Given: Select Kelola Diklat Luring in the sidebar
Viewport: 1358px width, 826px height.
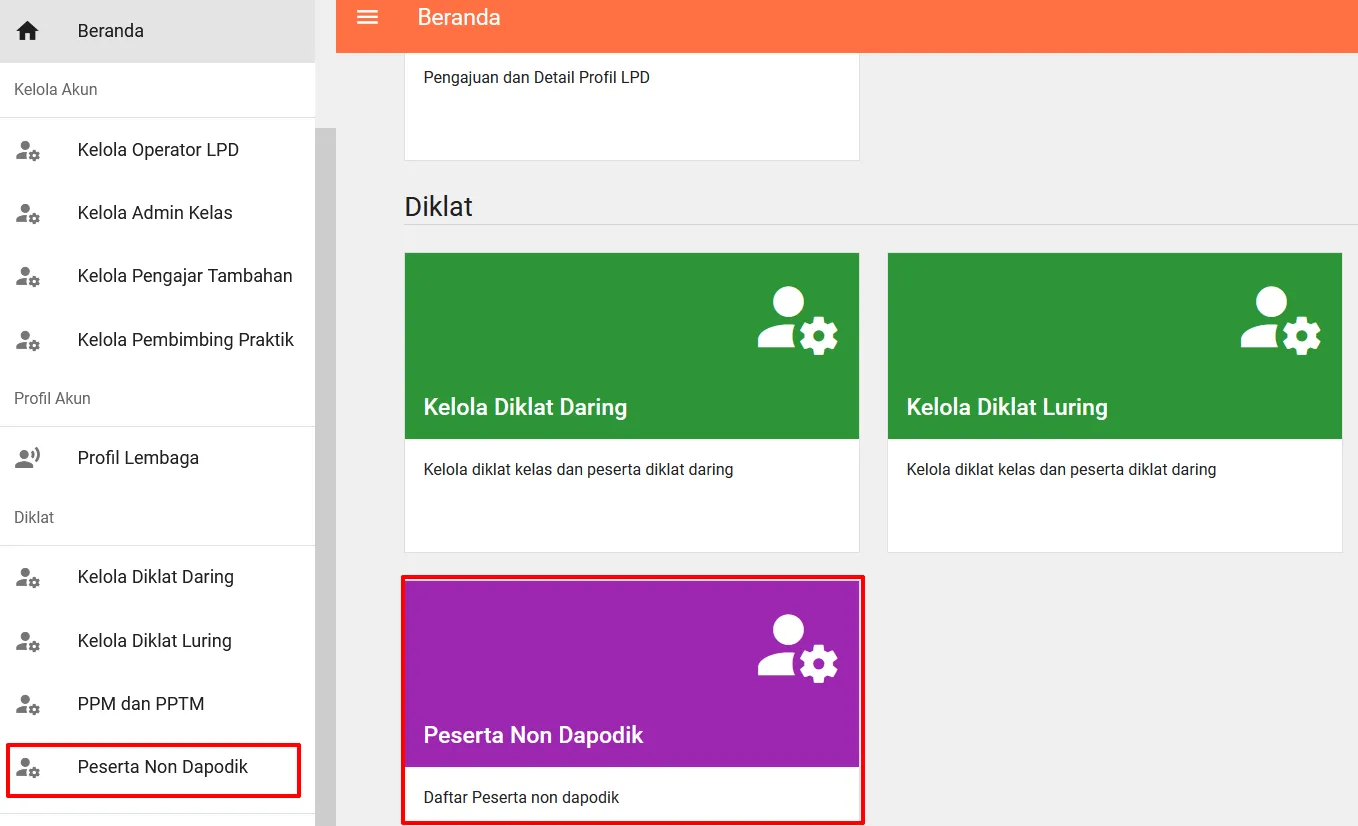Looking at the screenshot, I should point(154,640).
